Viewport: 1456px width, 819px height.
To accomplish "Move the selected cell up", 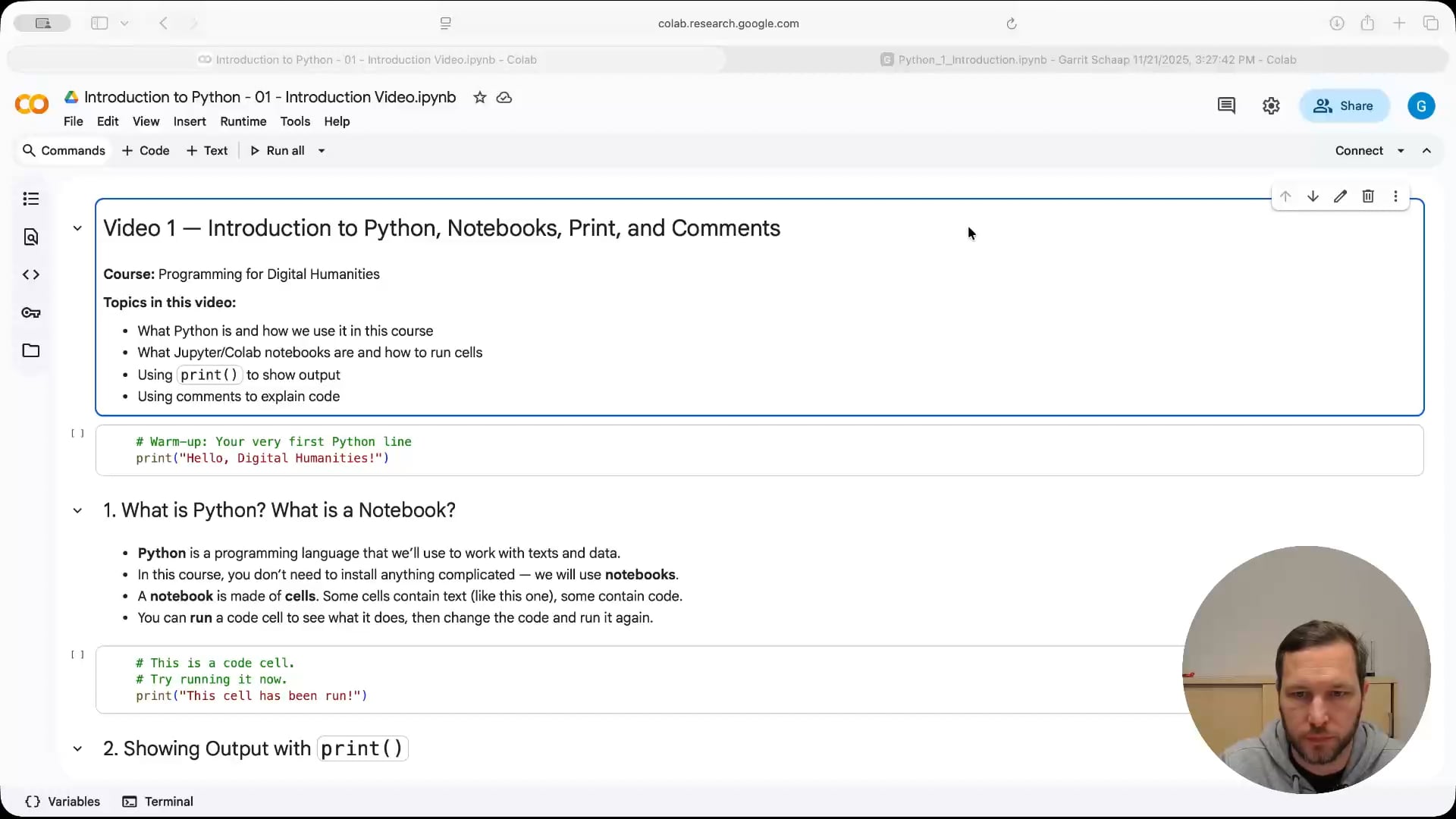I will click(1285, 196).
